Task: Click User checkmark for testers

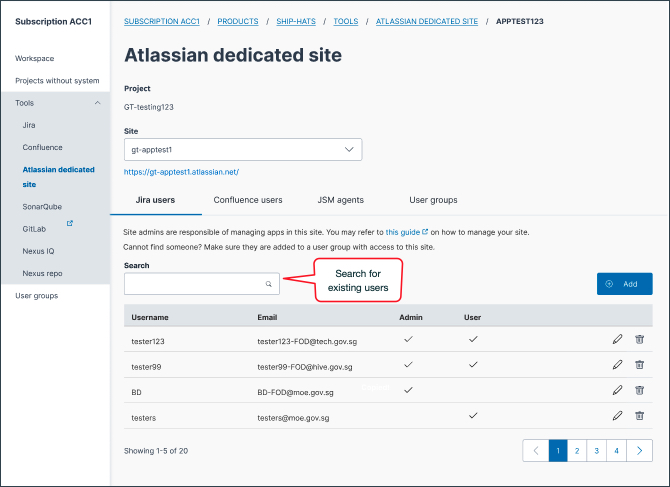Action: click(x=473, y=415)
